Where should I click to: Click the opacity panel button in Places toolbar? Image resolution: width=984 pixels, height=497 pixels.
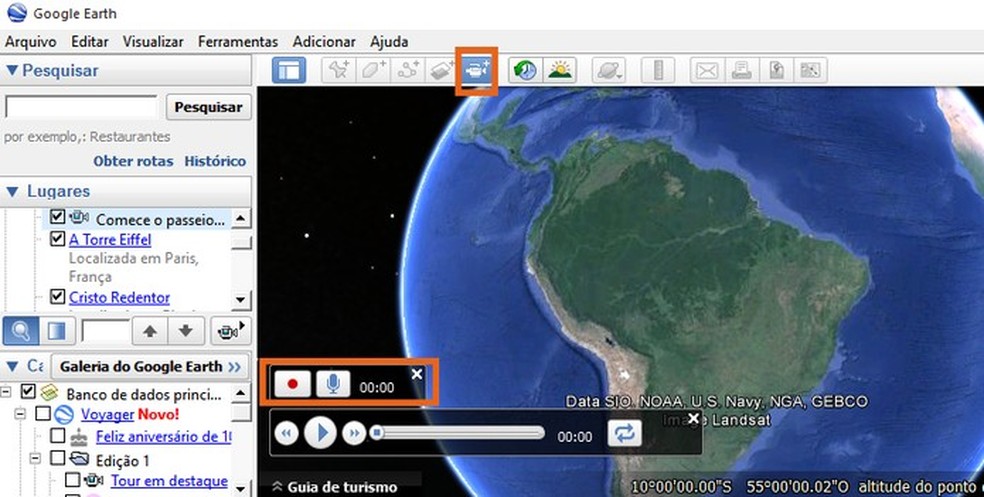pos(57,331)
